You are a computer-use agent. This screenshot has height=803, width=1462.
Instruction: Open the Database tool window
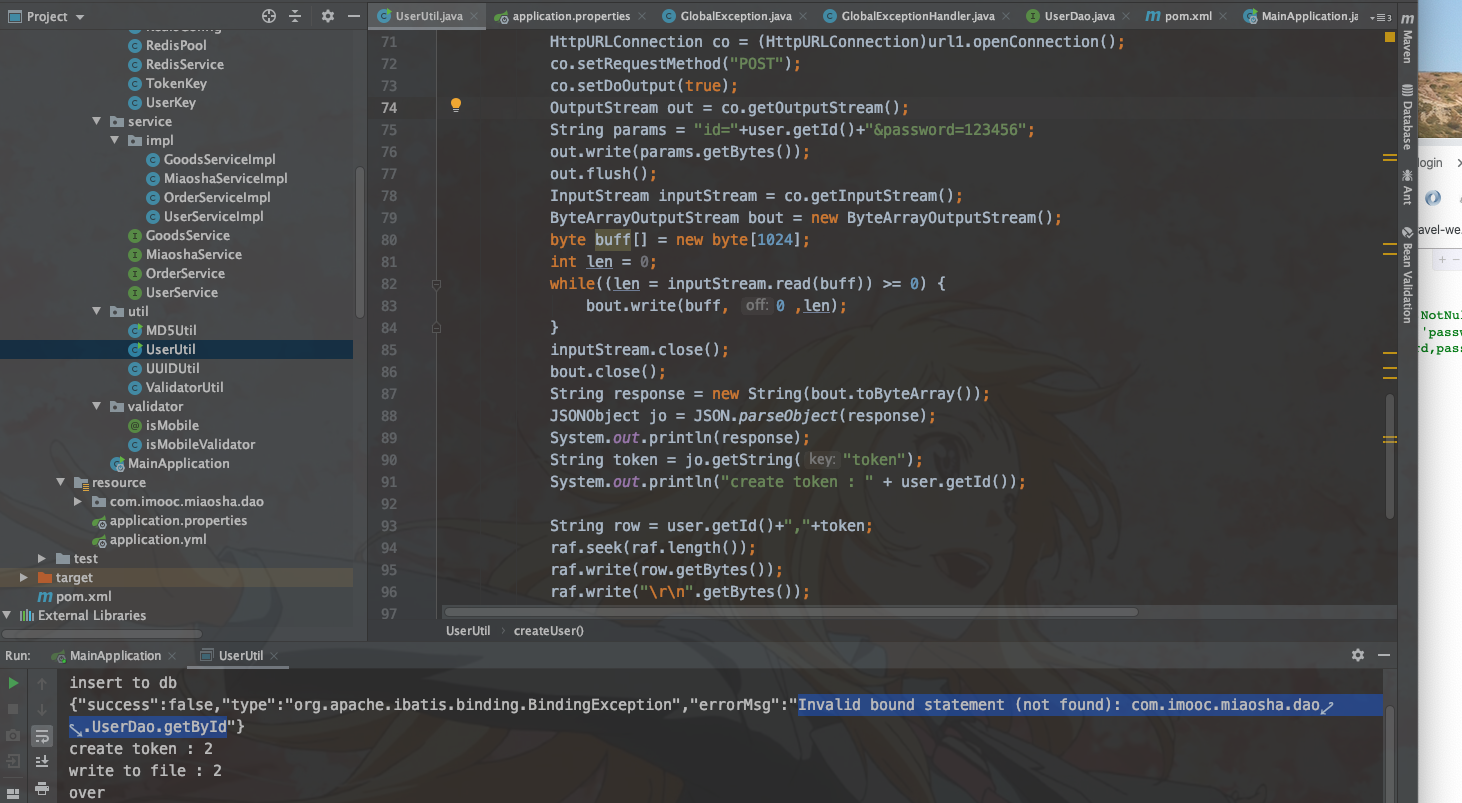[1407, 118]
